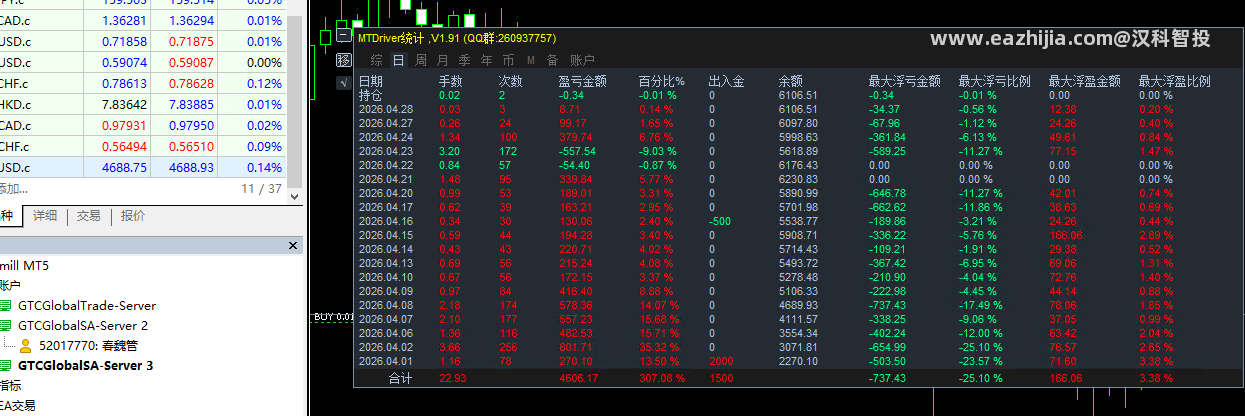Open the 币 currency tab

(509, 60)
